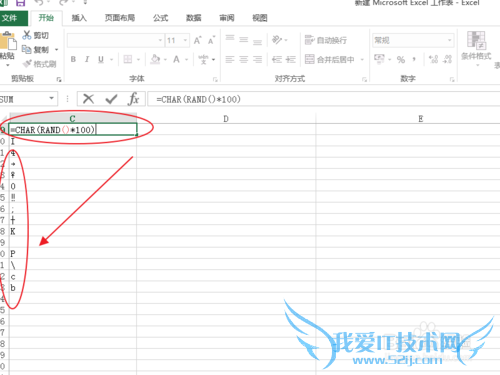Select the Format Painter (格式刷) brush
Image resolution: width=500 pixels, height=375 pixels.
tap(27, 63)
